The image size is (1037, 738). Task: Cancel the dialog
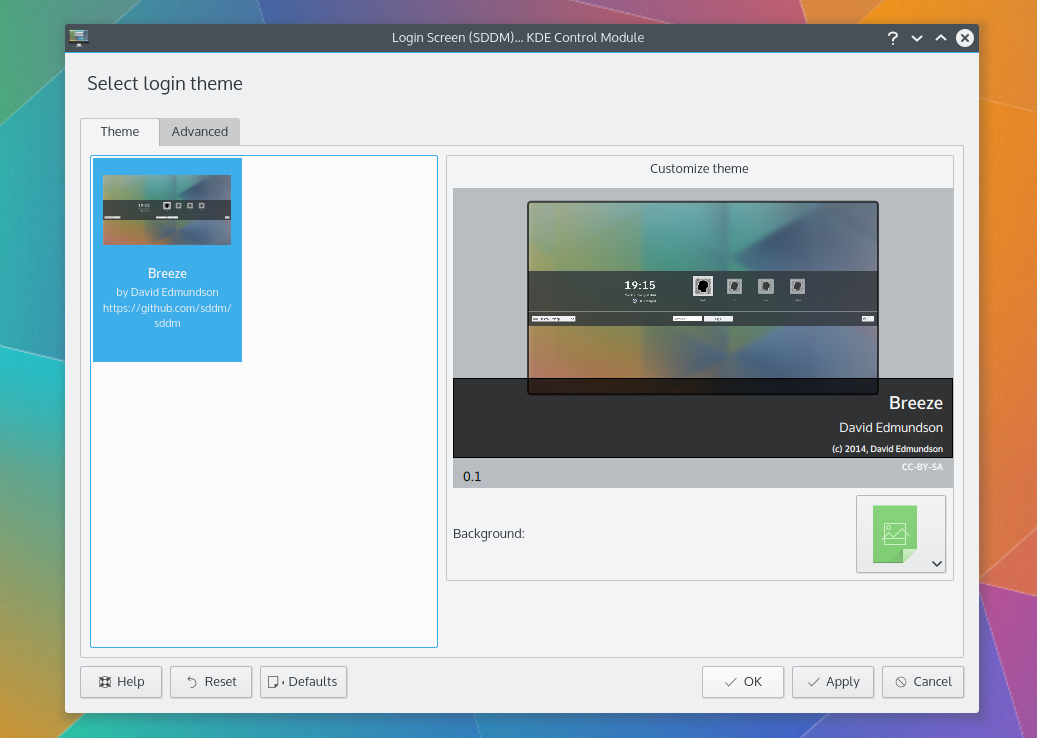tap(923, 682)
